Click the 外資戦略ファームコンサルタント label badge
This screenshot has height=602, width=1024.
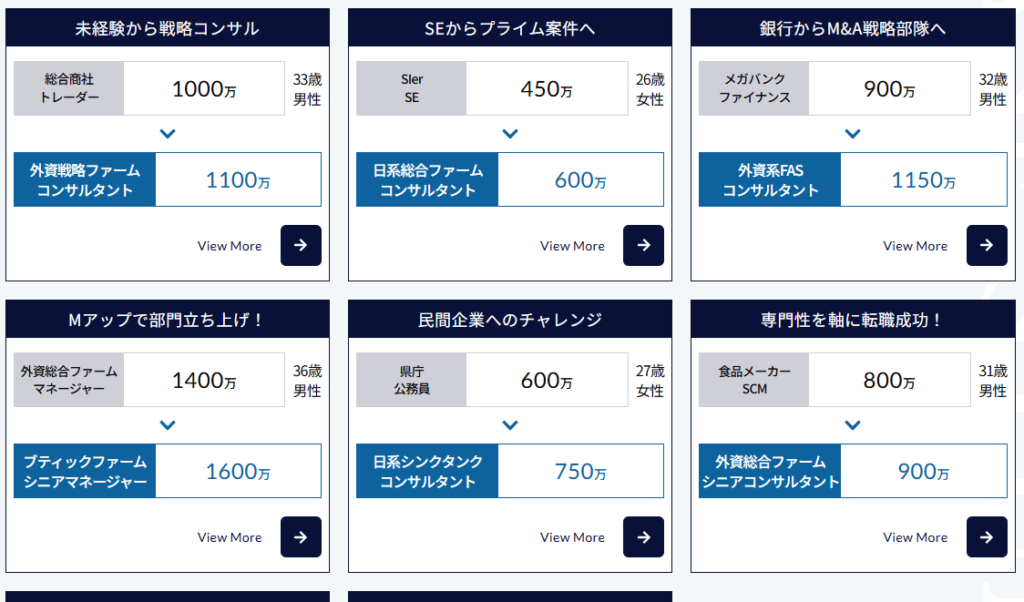[x=85, y=179]
